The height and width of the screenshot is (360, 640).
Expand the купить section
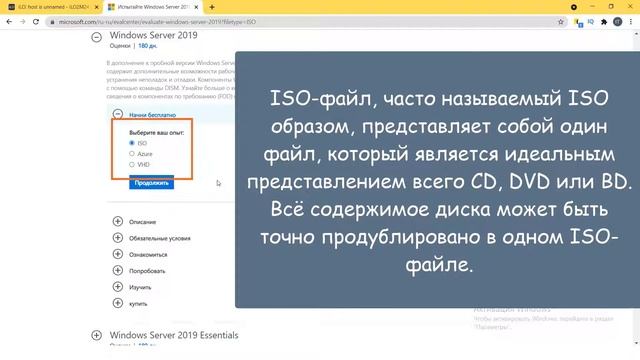click(118, 303)
